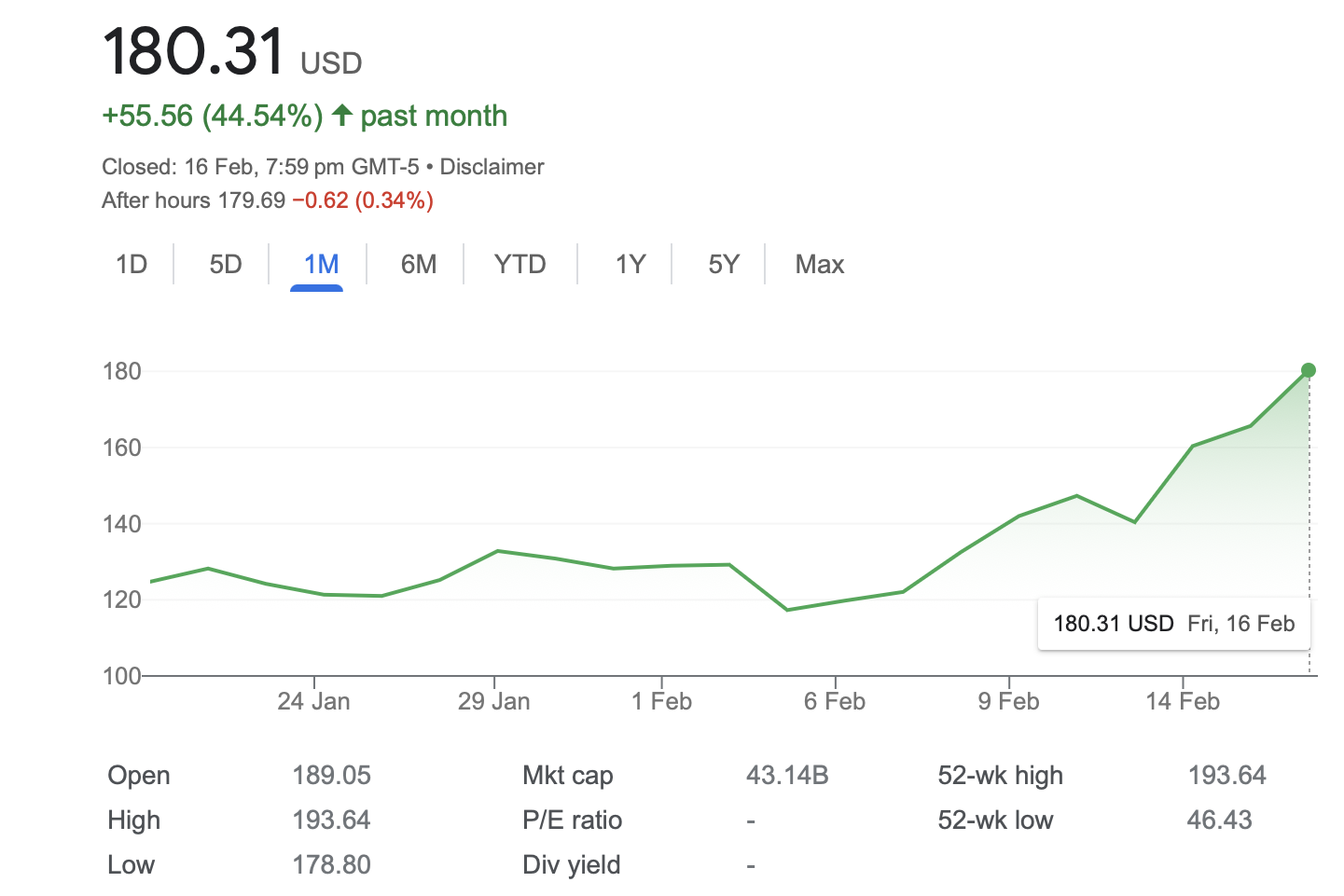Switch to the 5D chart range
Screen dimensions: 1344x896
coord(226,265)
